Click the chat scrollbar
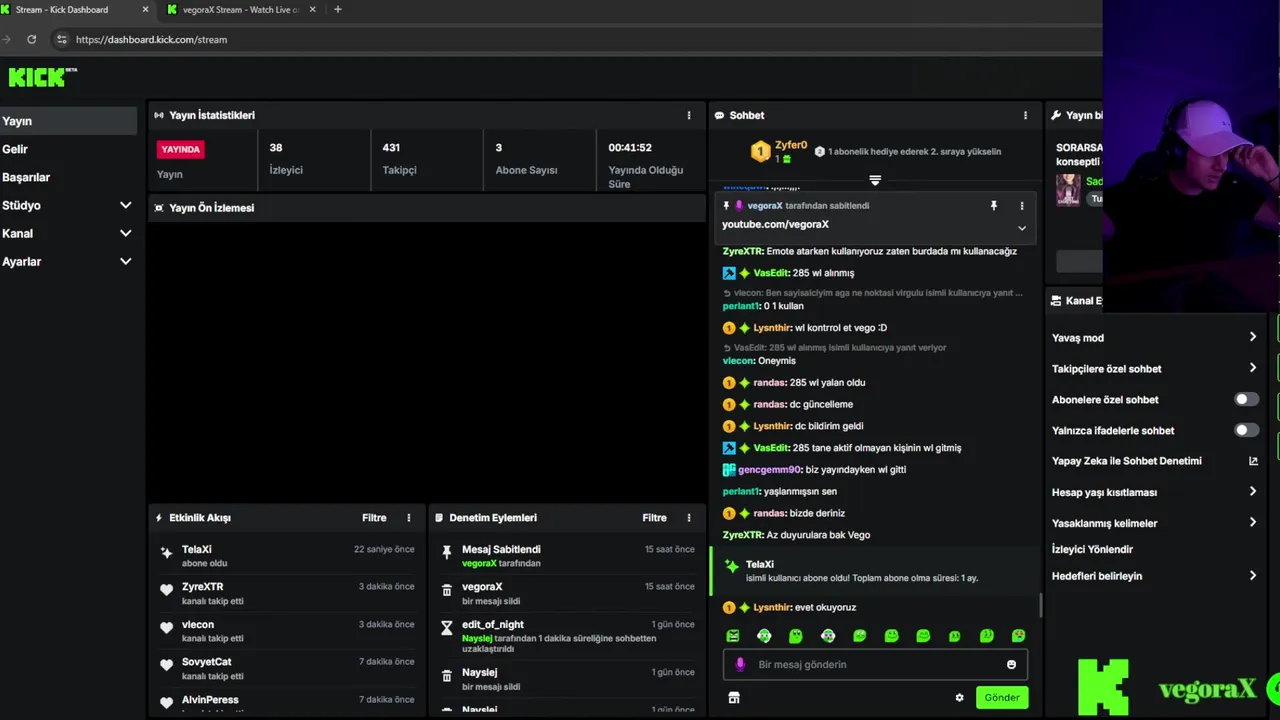This screenshot has width=1280, height=720. click(x=1041, y=604)
